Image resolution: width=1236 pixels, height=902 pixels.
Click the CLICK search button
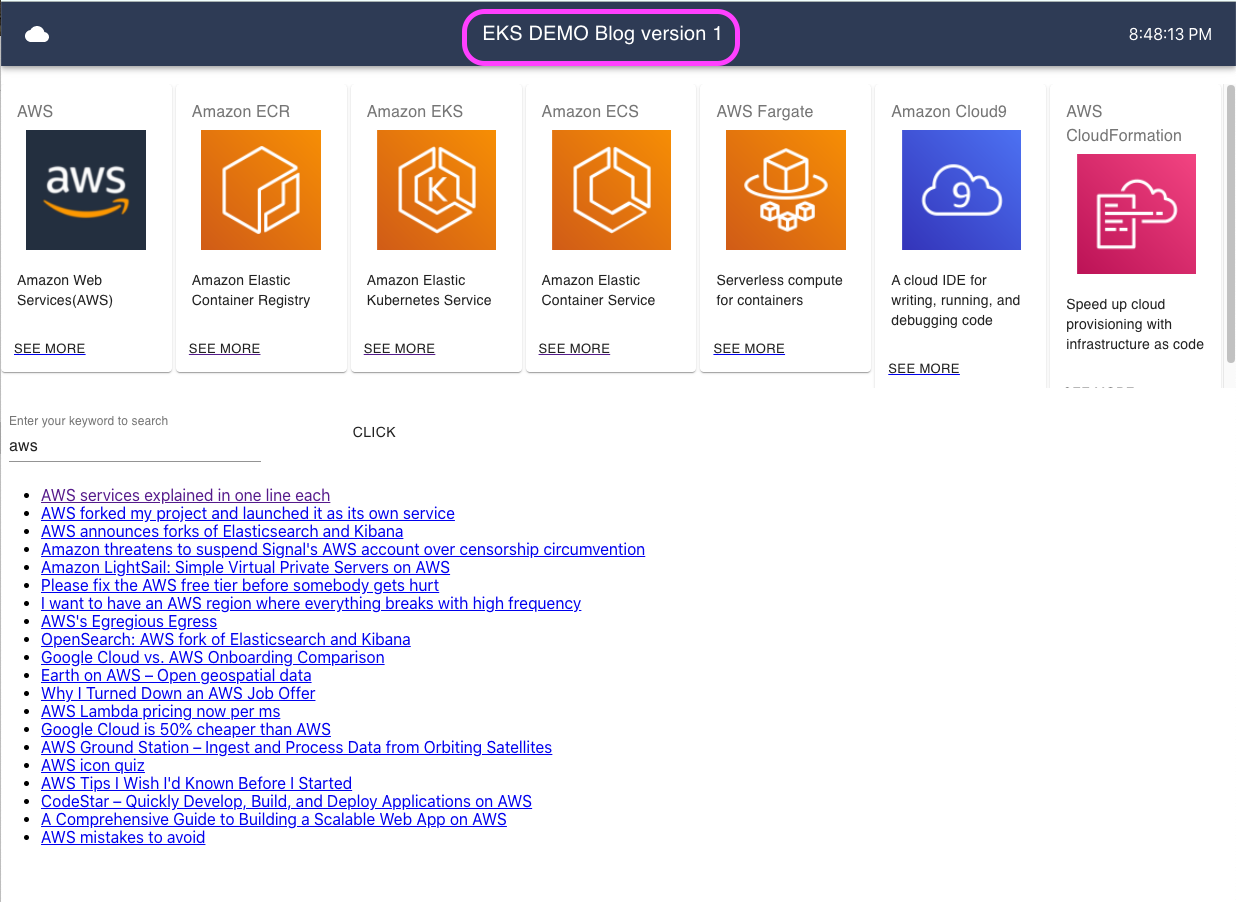[x=374, y=432]
